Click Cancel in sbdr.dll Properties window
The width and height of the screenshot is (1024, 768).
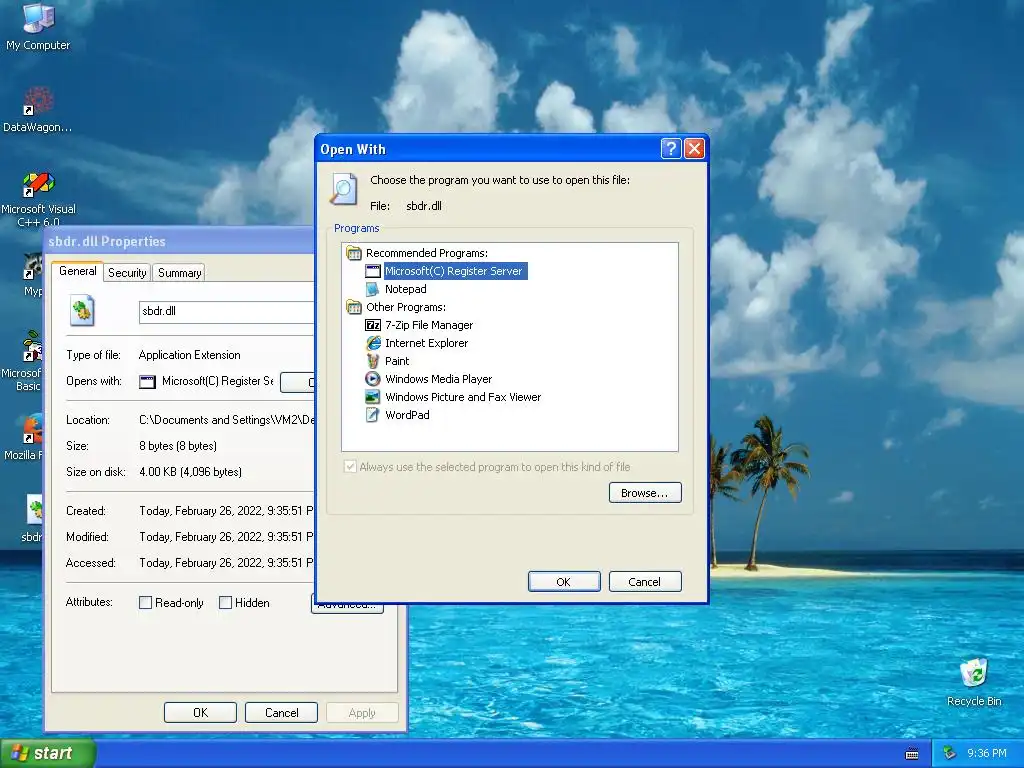(x=281, y=712)
